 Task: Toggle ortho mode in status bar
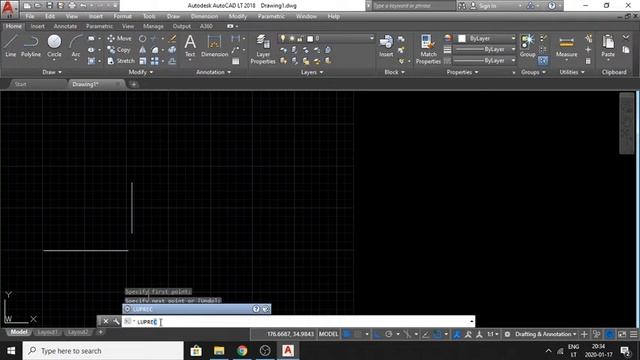pyautogui.click(x=377, y=334)
